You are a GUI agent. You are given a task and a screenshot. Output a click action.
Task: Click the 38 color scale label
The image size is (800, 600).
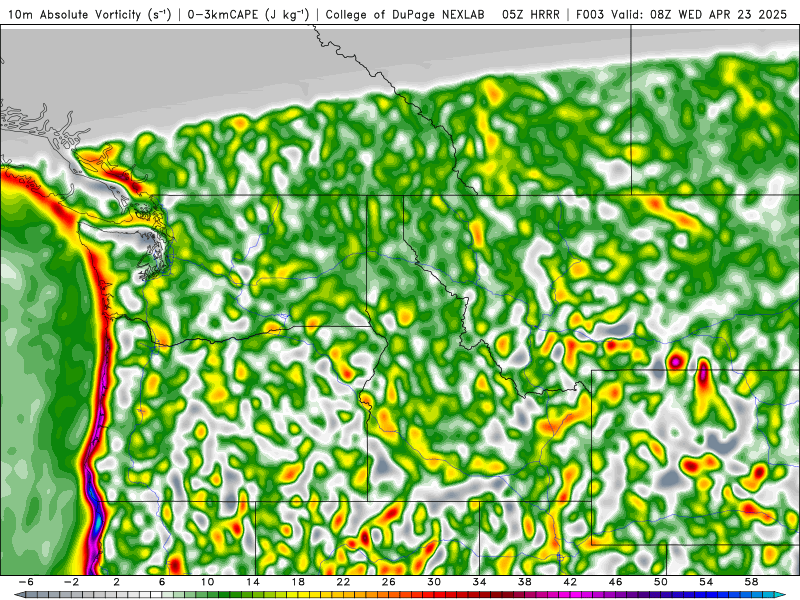tap(525, 582)
